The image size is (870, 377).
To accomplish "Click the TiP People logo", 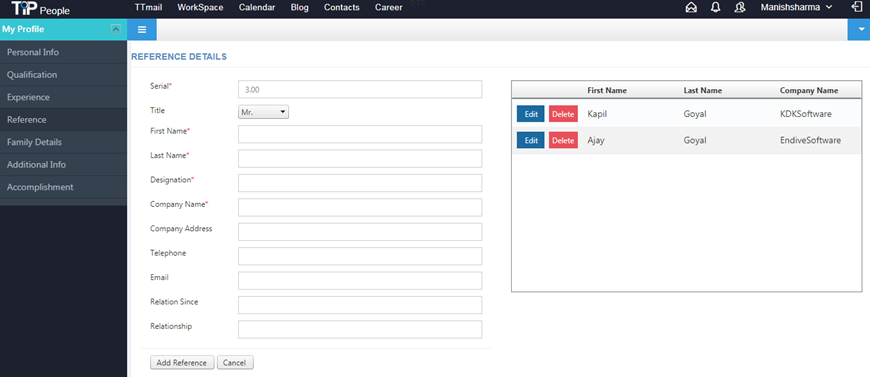I will tap(40, 9).
